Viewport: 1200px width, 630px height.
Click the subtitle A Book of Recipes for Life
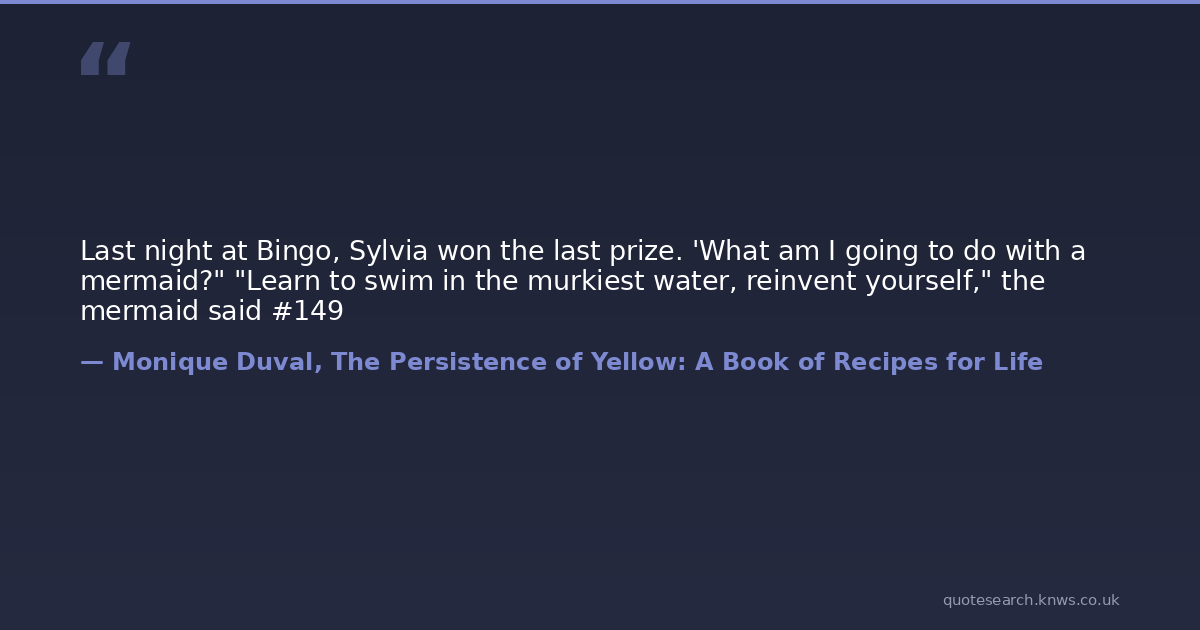coord(868,362)
